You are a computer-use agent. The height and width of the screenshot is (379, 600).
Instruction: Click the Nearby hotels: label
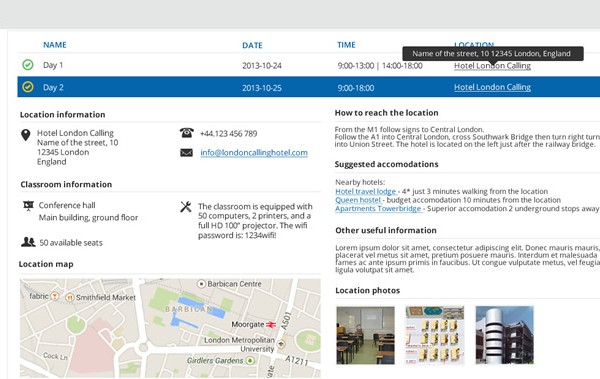pos(360,182)
